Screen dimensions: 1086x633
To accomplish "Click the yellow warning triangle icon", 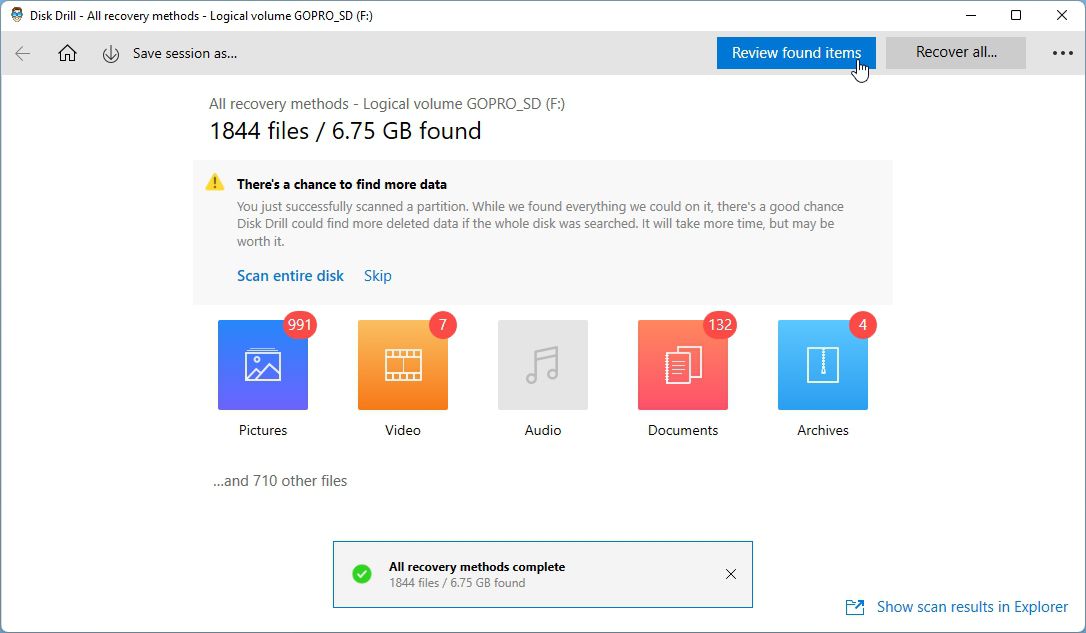I will [x=215, y=182].
